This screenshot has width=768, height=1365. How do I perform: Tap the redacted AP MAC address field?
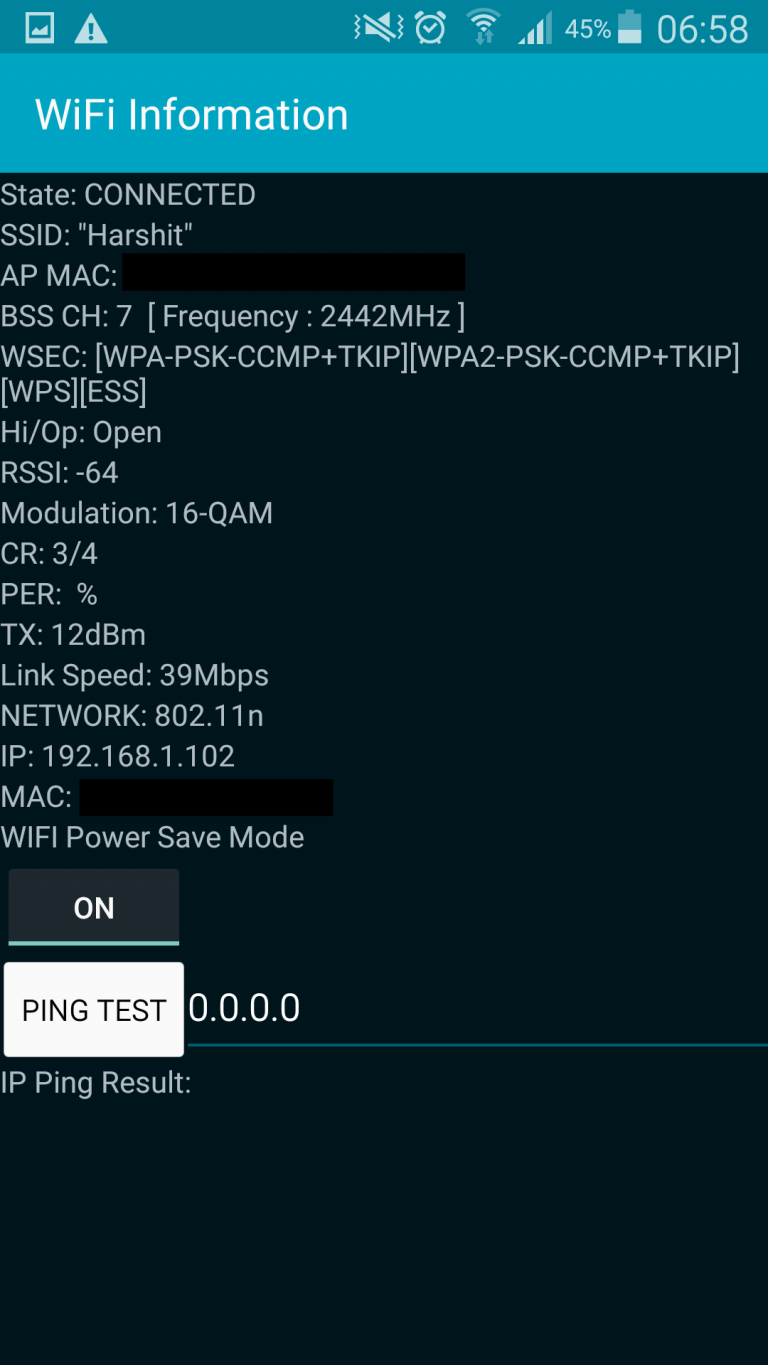pos(293,272)
